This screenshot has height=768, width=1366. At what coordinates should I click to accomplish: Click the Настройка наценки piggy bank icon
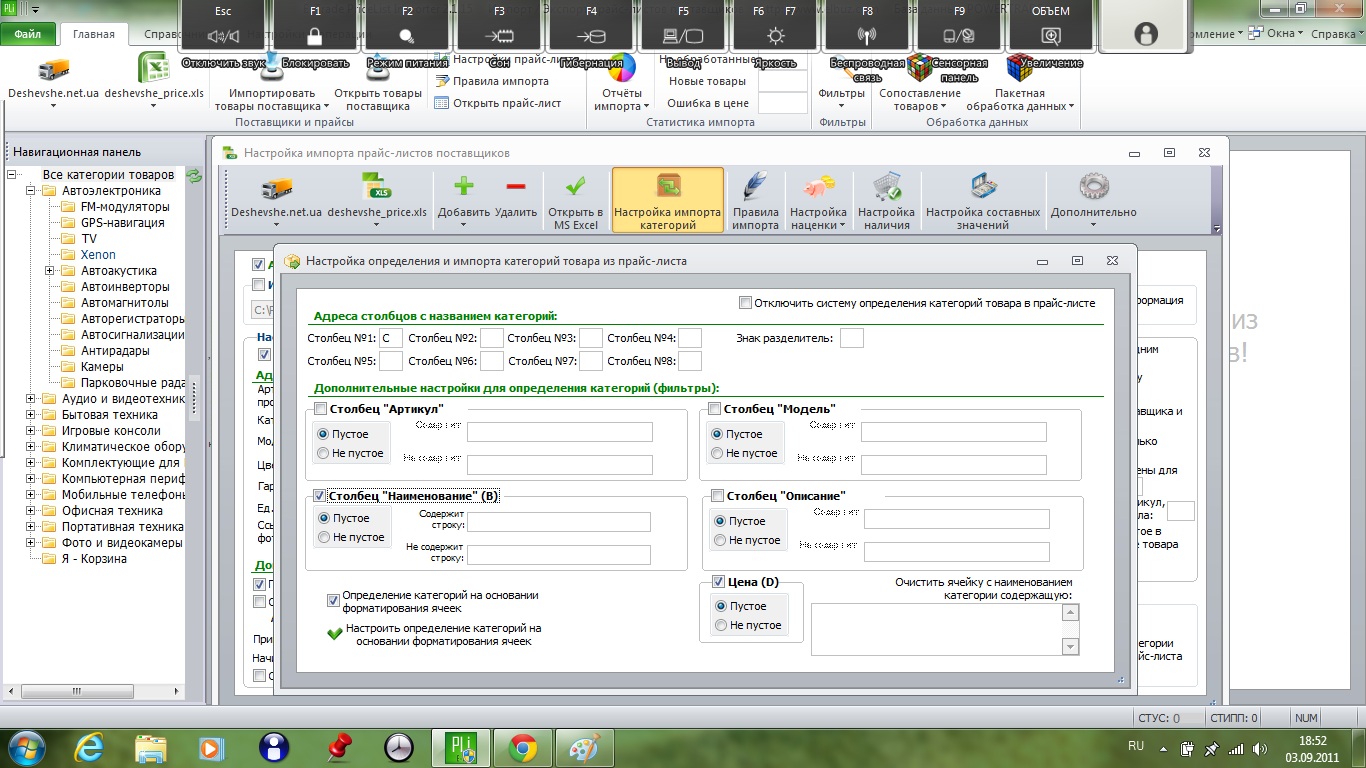818,187
